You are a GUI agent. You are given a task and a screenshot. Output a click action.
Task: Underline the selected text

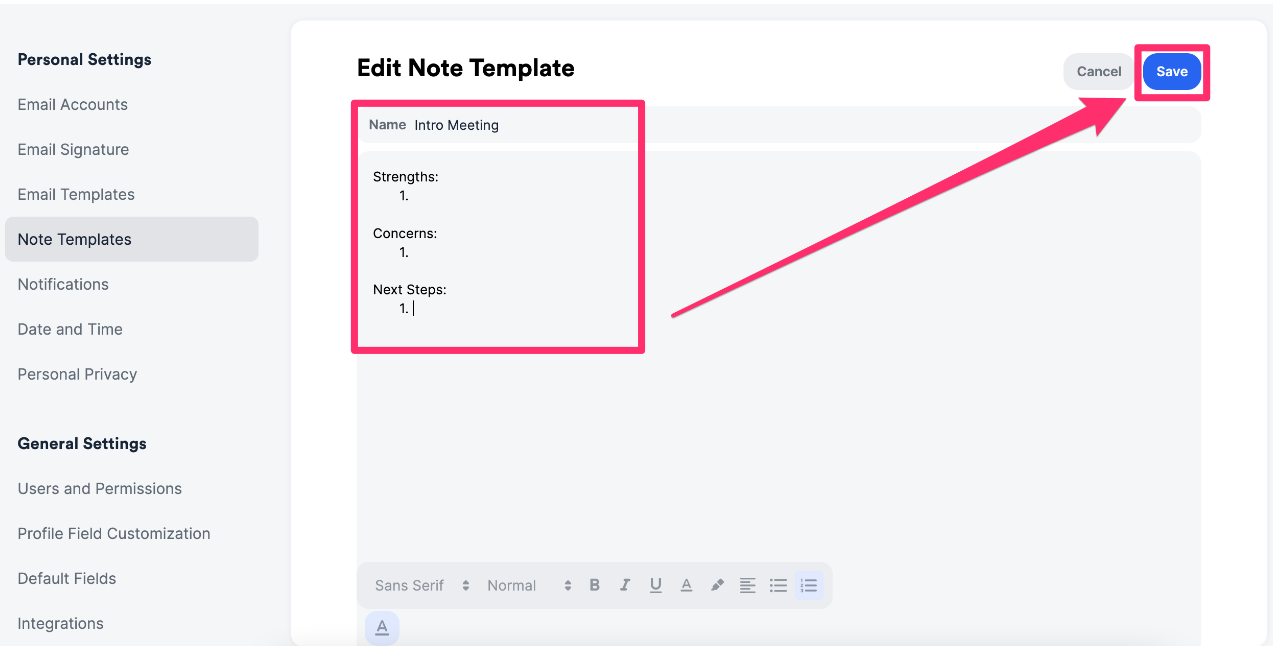pos(655,585)
